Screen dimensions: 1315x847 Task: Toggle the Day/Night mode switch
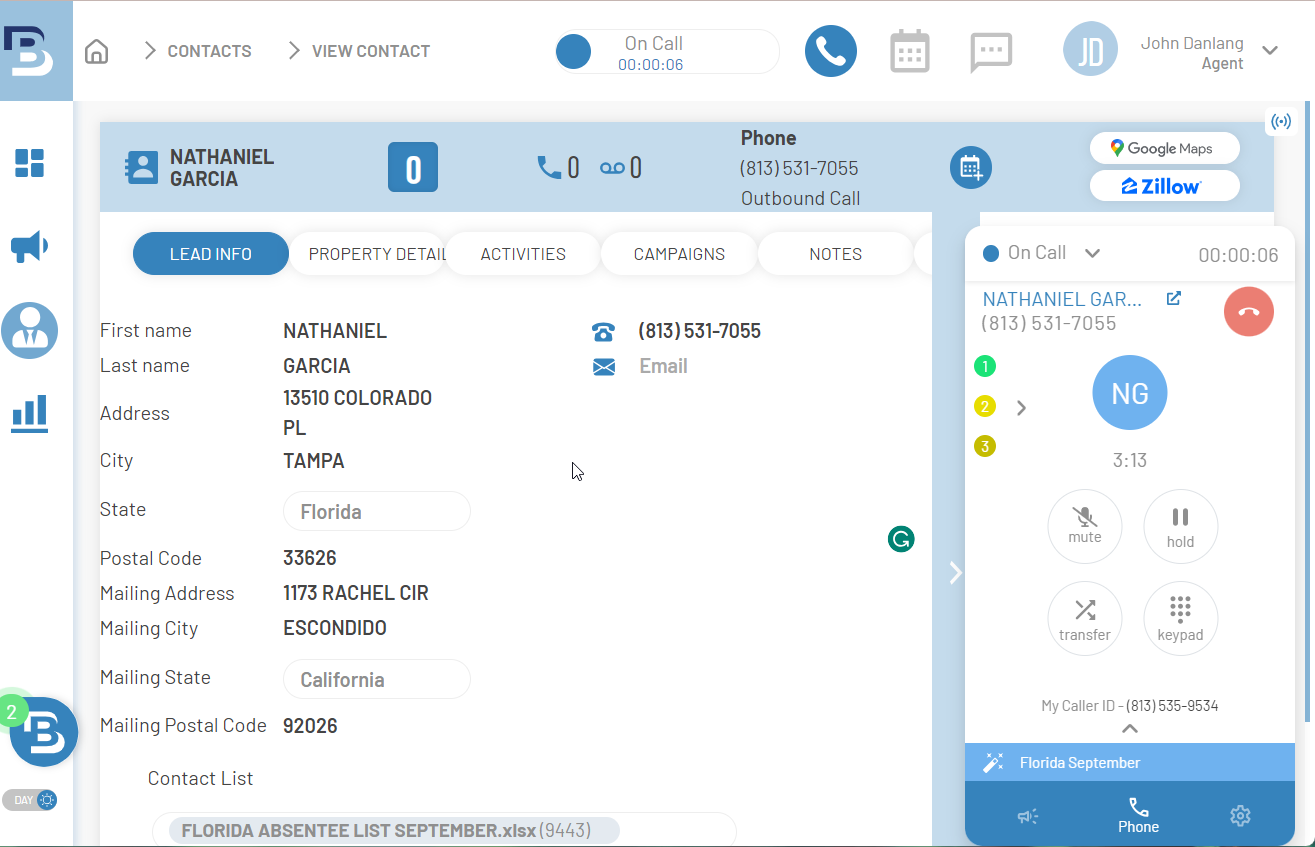30,800
